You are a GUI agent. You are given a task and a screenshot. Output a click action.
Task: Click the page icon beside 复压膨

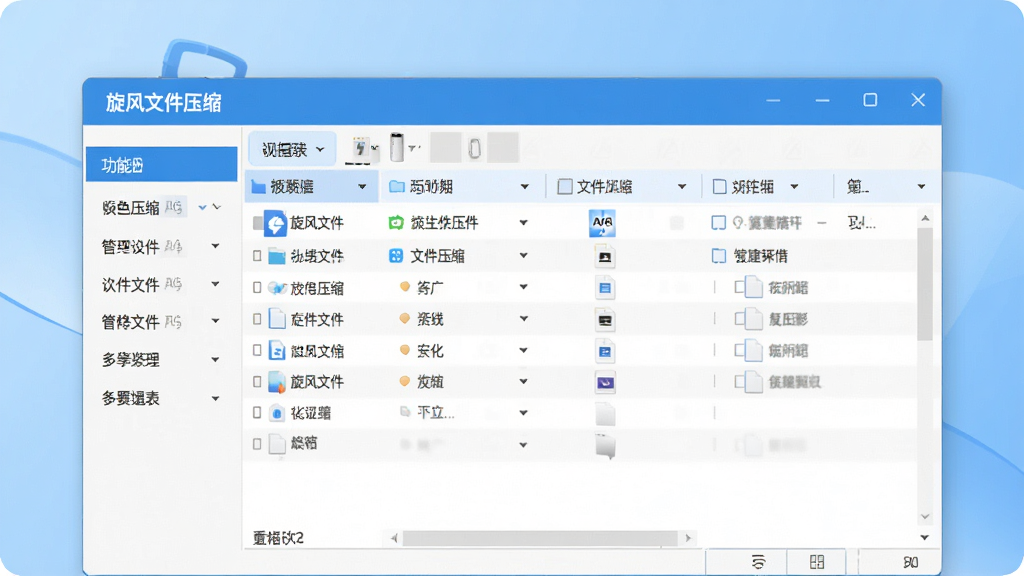coord(754,319)
